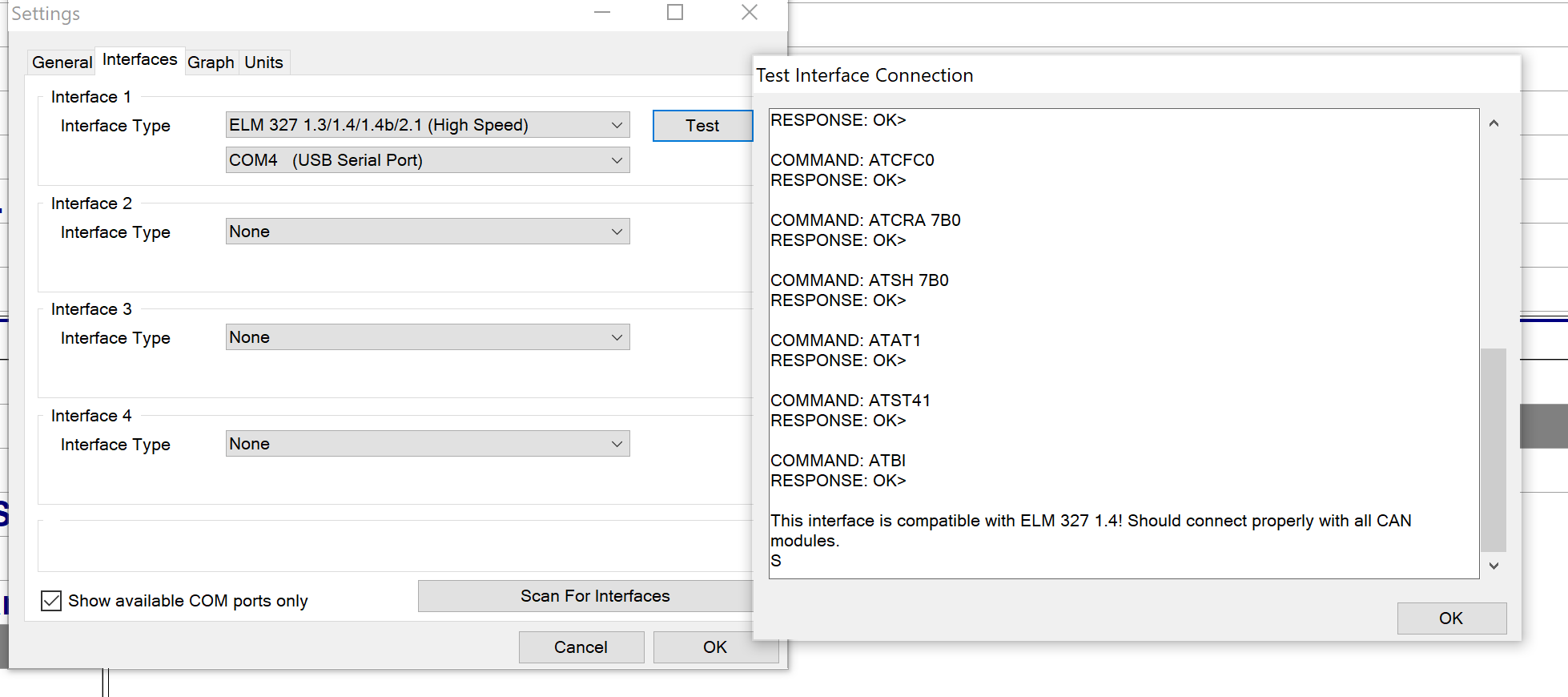The height and width of the screenshot is (697, 1568).
Task: Minimize the Settings window
Action: (602, 12)
